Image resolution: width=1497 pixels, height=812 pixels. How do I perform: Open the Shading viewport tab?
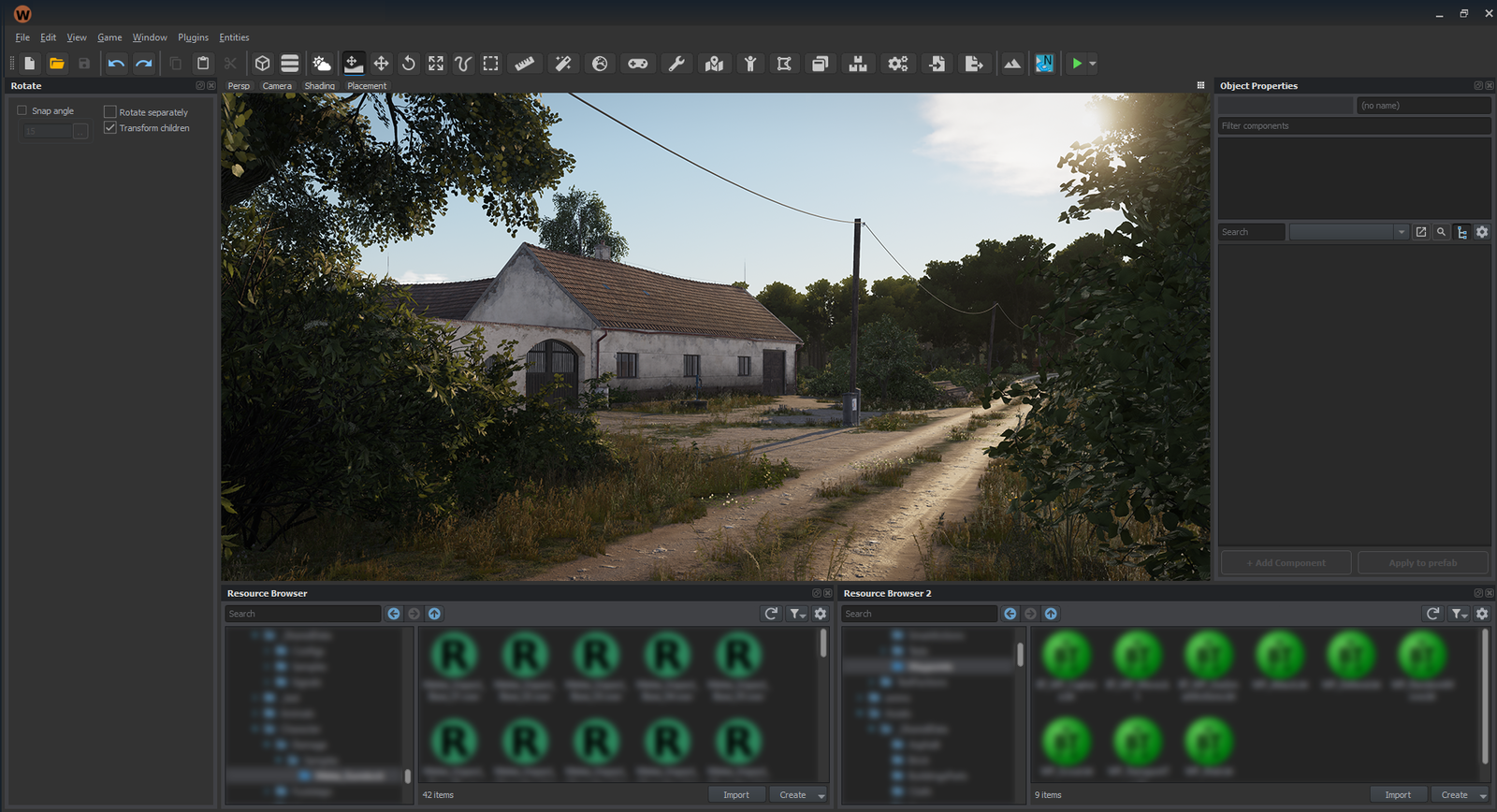pos(319,85)
